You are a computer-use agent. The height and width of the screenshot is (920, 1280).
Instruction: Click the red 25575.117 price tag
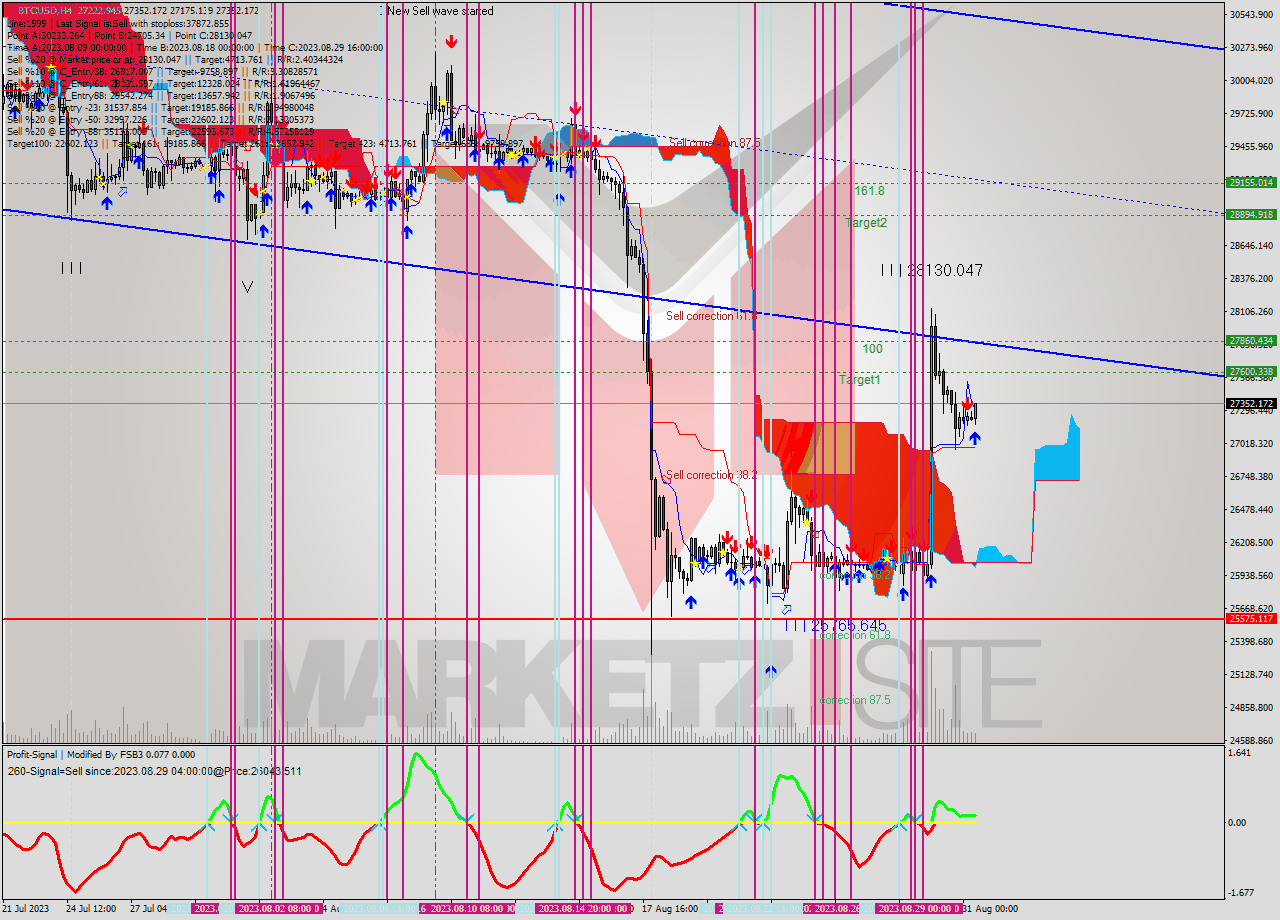(1250, 619)
